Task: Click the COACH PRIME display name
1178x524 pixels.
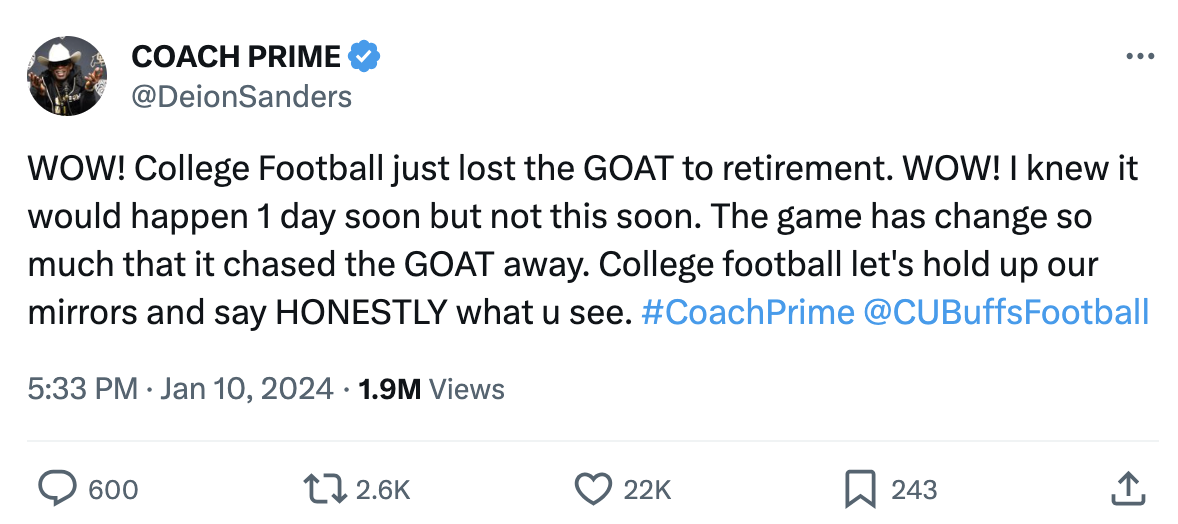Action: [x=236, y=57]
